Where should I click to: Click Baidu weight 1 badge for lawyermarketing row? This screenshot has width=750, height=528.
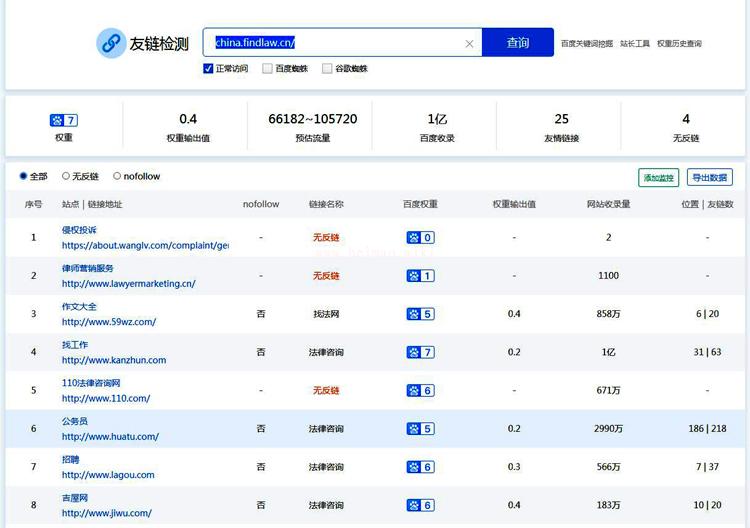pyautogui.click(x=420, y=276)
